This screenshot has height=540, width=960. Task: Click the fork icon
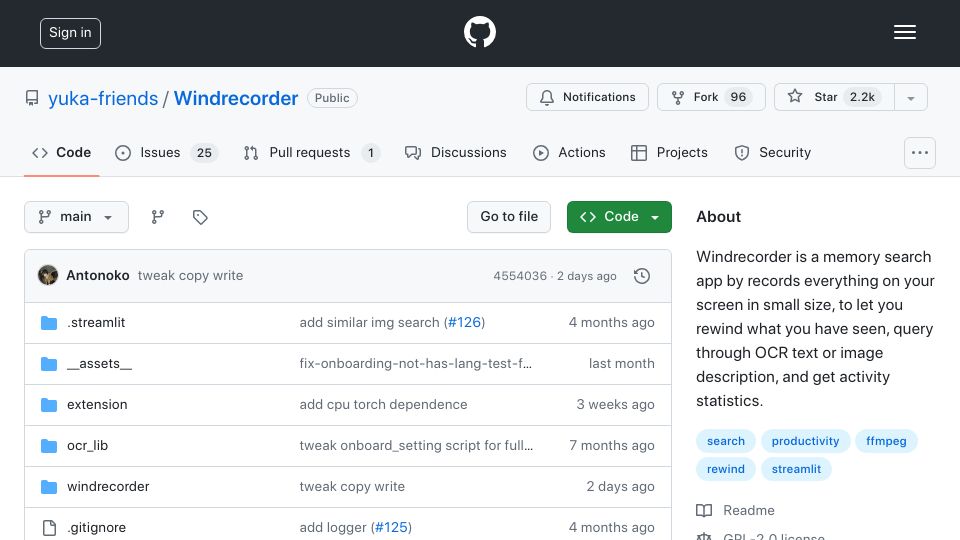678,97
